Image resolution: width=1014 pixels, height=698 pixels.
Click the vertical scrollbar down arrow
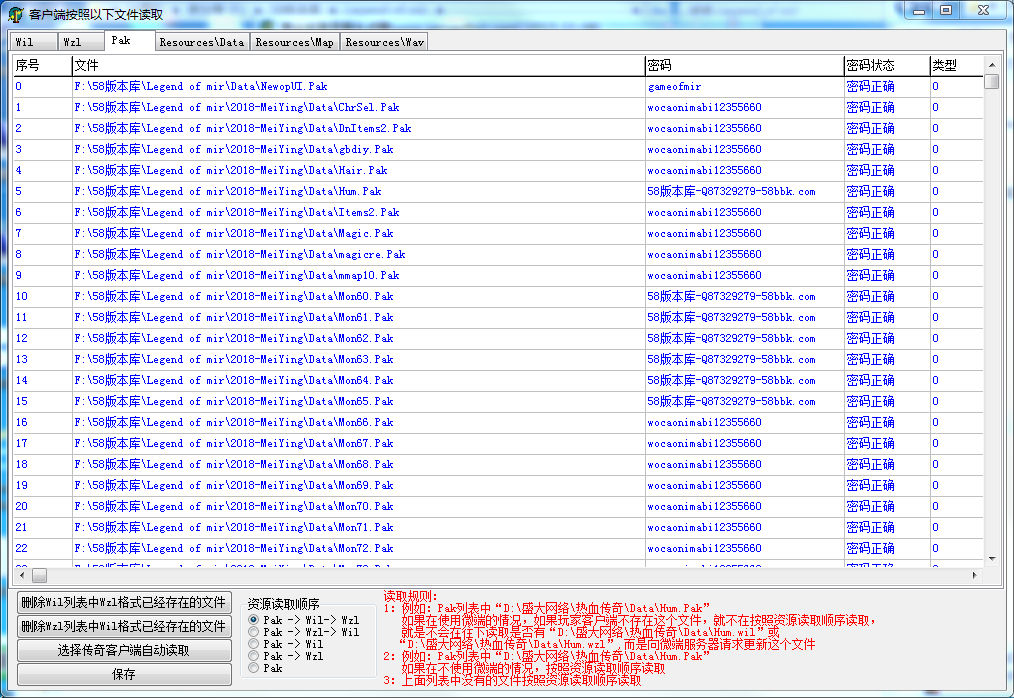(991, 559)
